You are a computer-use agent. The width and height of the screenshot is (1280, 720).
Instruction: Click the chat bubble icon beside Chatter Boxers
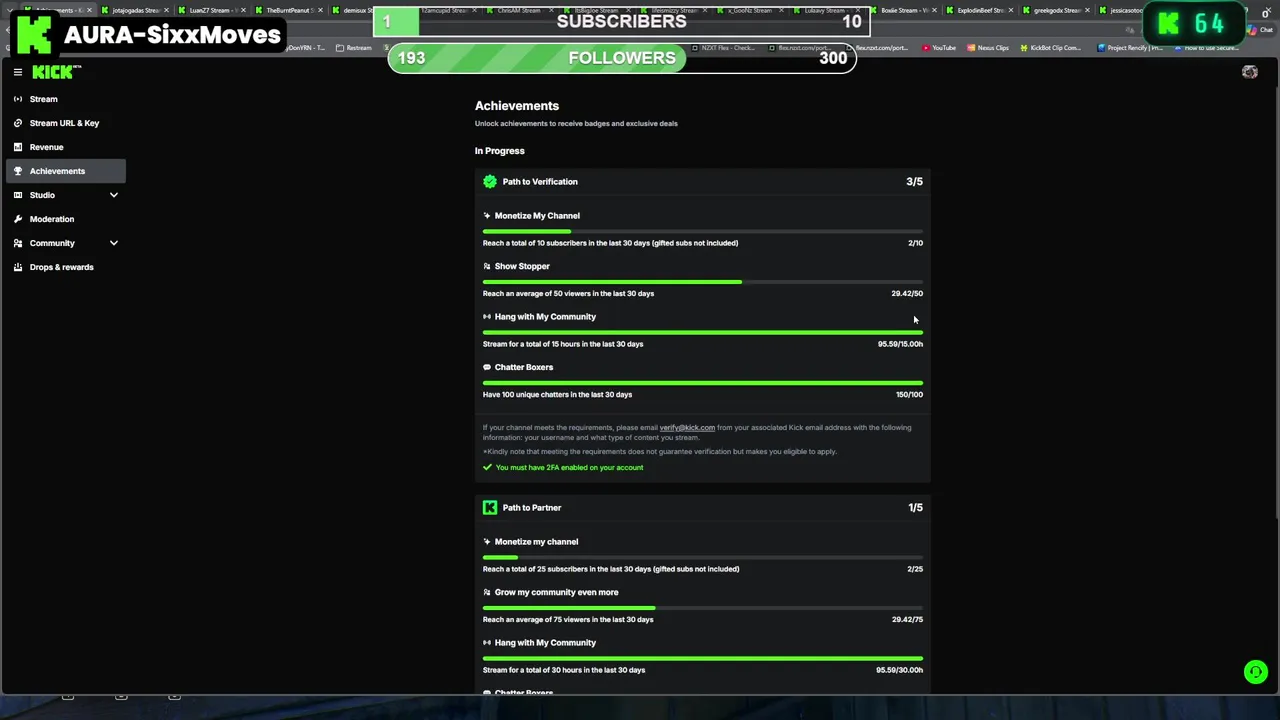pyautogui.click(x=487, y=367)
